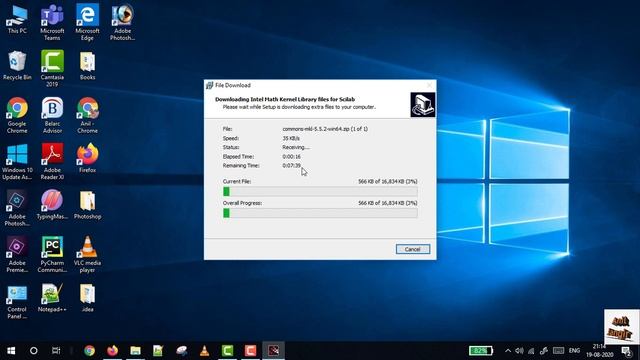The height and width of the screenshot is (360, 640).
Task: Show hidden system tray icons
Action: coord(508,351)
